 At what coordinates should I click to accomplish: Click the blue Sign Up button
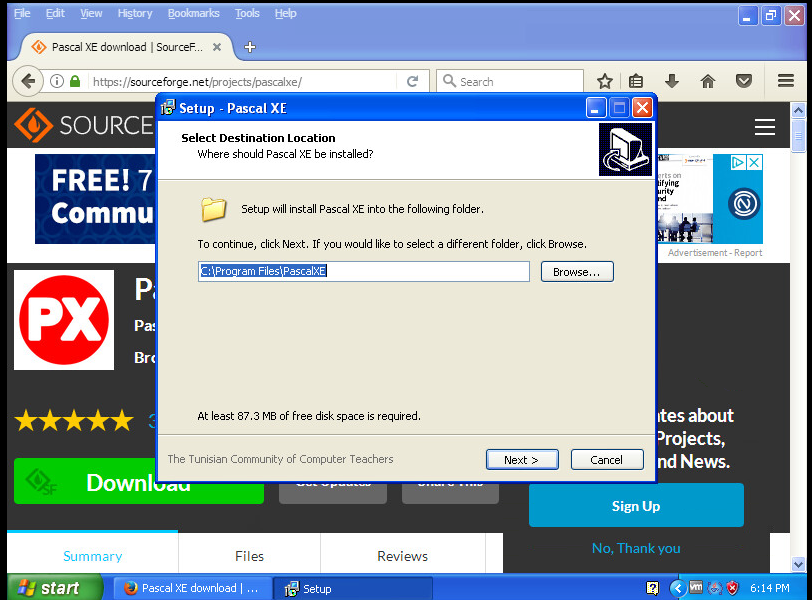(636, 506)
